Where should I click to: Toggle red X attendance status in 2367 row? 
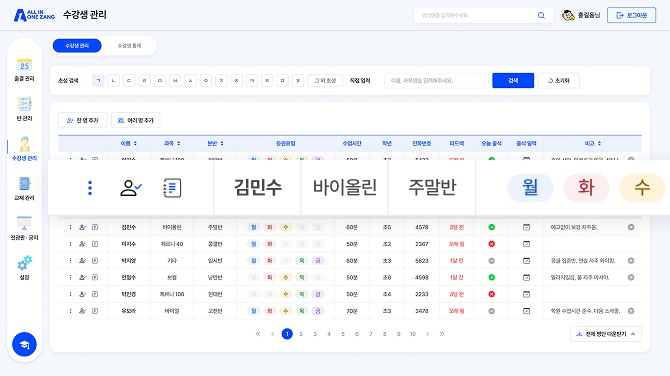[491, 244]
